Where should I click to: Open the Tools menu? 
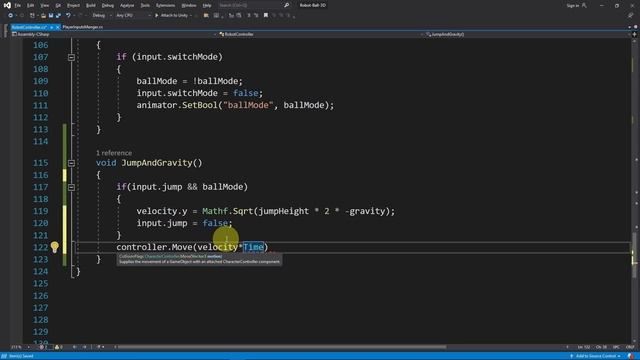(x=145, y=6)
